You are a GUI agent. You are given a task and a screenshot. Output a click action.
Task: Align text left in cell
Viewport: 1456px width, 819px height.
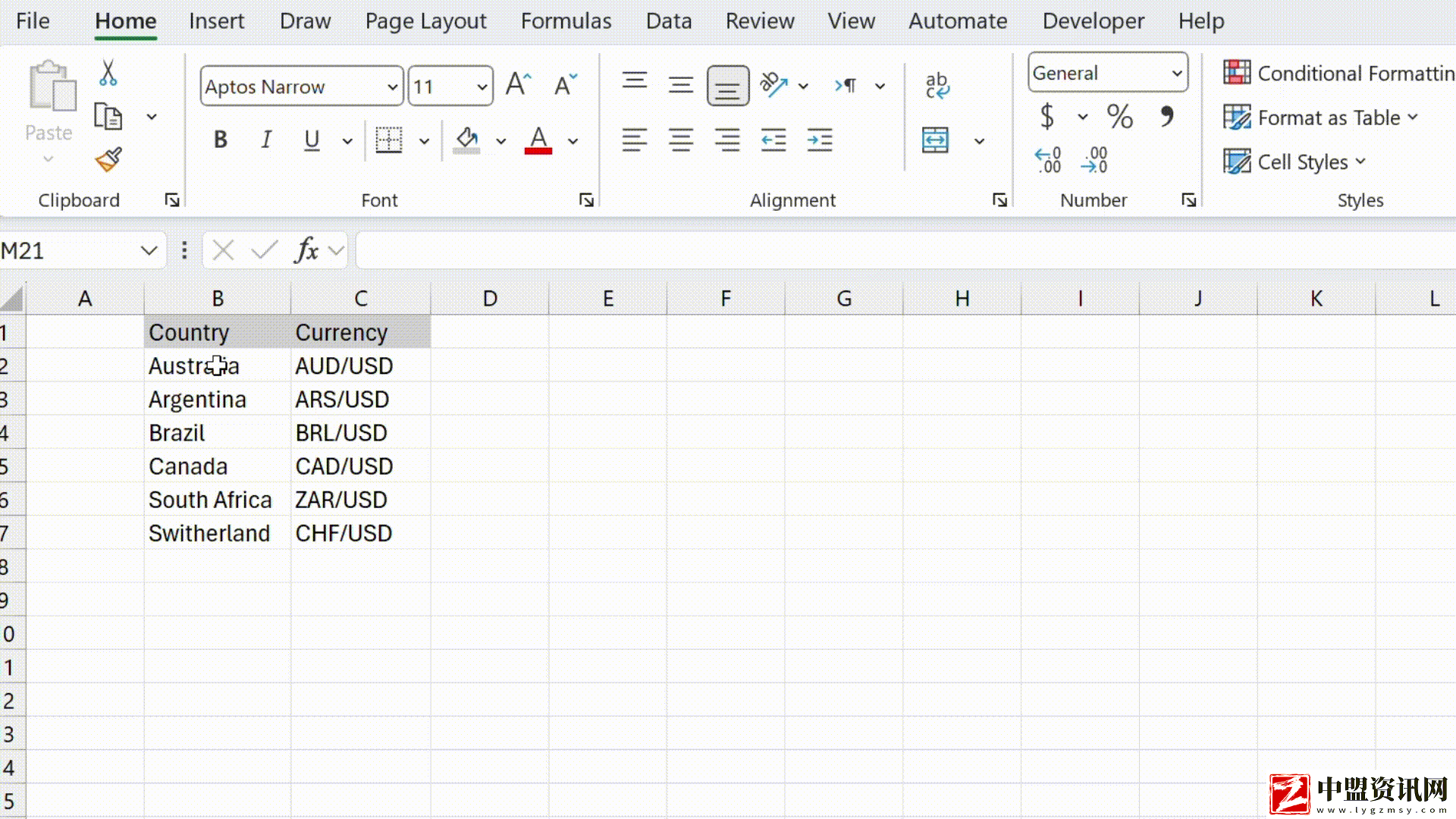pos(635,140)
